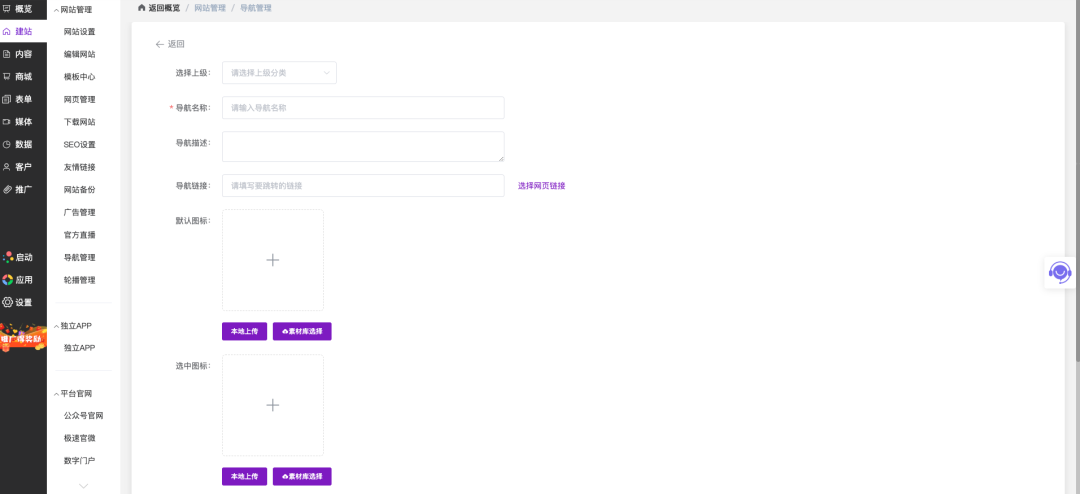This screenshot has width=1080, height=494.
Task: Click the 数据 pie chart icon
Action: pyautogui.click(x=7, y=145)
